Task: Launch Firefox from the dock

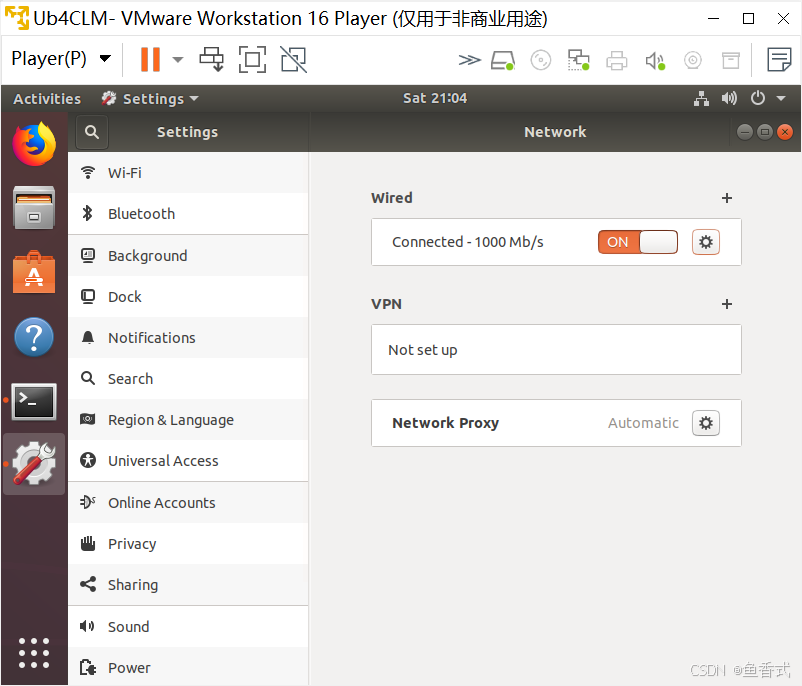Action: pos(34,144)
